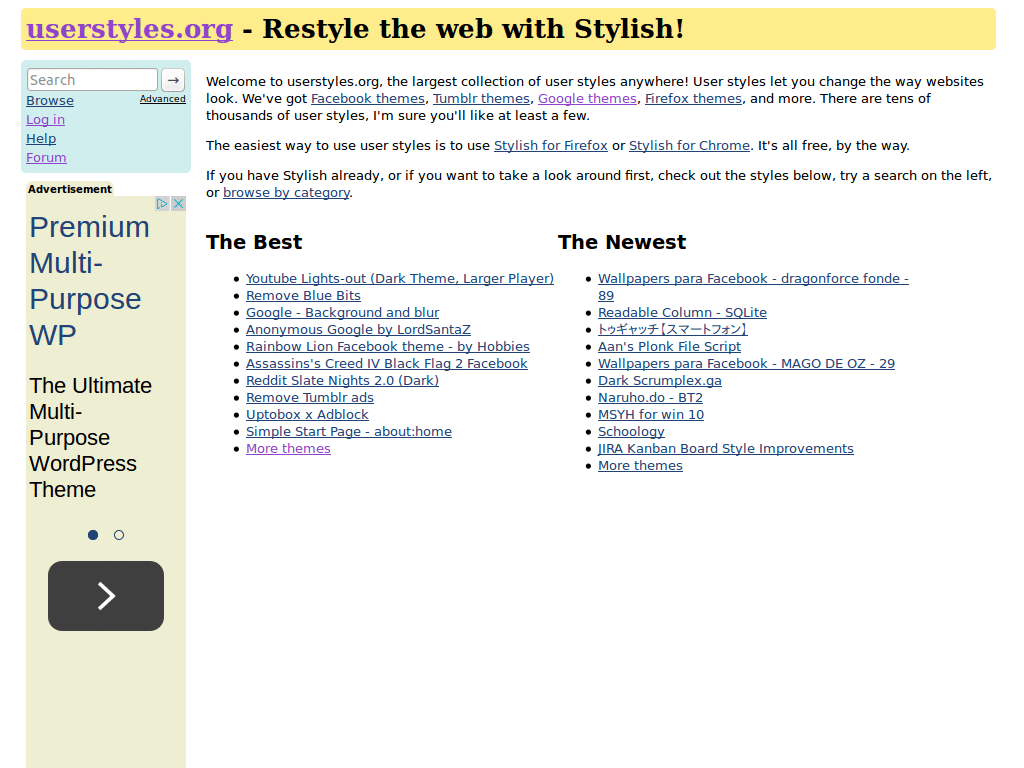Open the Japanese-titled トゥギャッチ style
Viewport: 1024px width, 768px height.
pos(673,330)
